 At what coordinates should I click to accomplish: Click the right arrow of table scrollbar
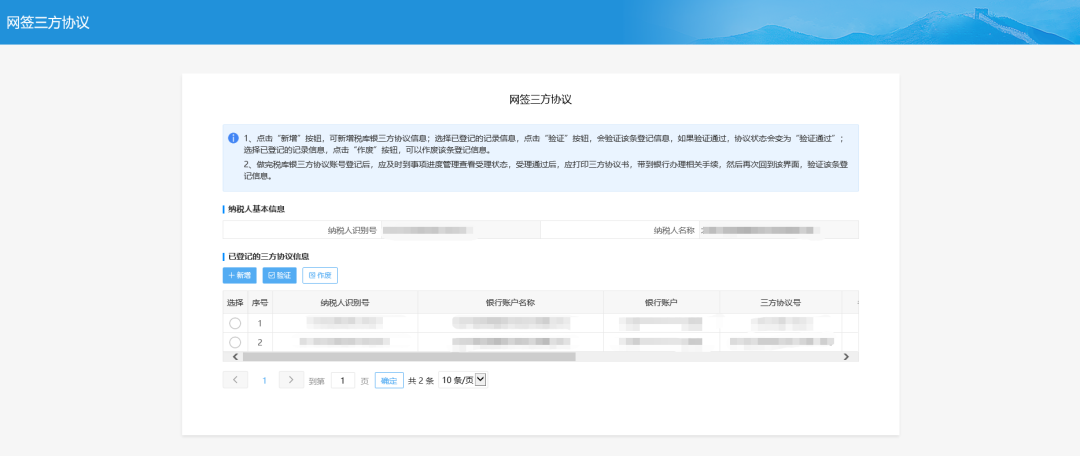click(x=846, y=357)
